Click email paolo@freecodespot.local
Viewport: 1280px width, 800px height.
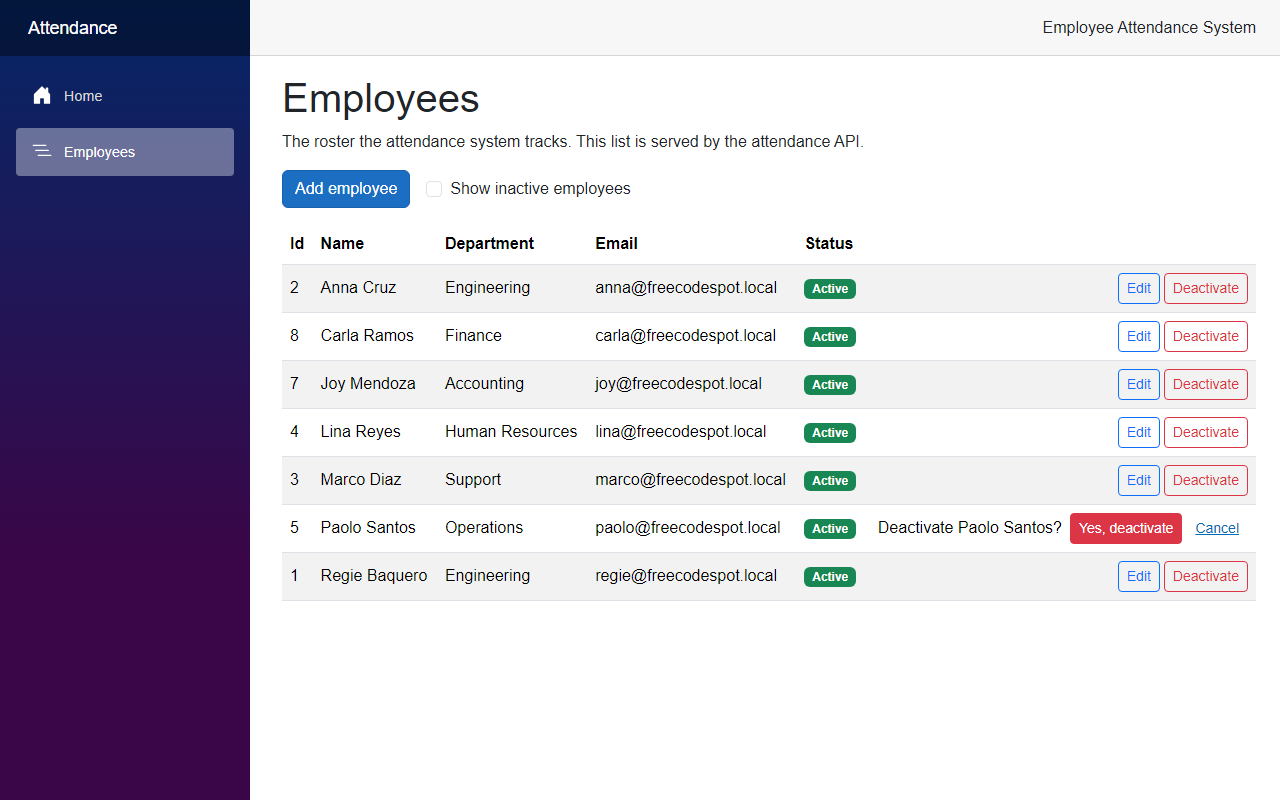pos(688,527)
